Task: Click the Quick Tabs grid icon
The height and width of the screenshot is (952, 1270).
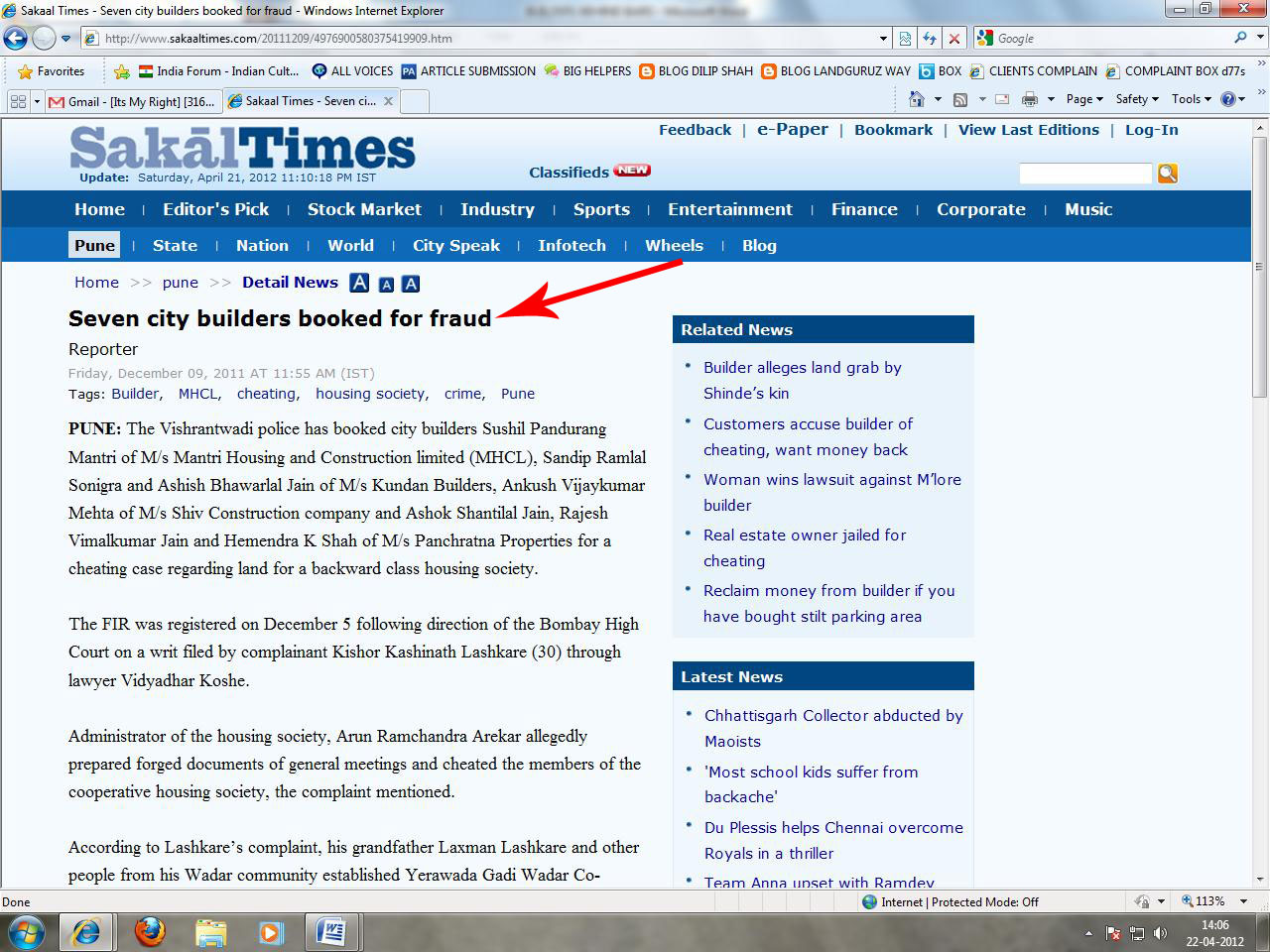Action: tap(18, 101)
